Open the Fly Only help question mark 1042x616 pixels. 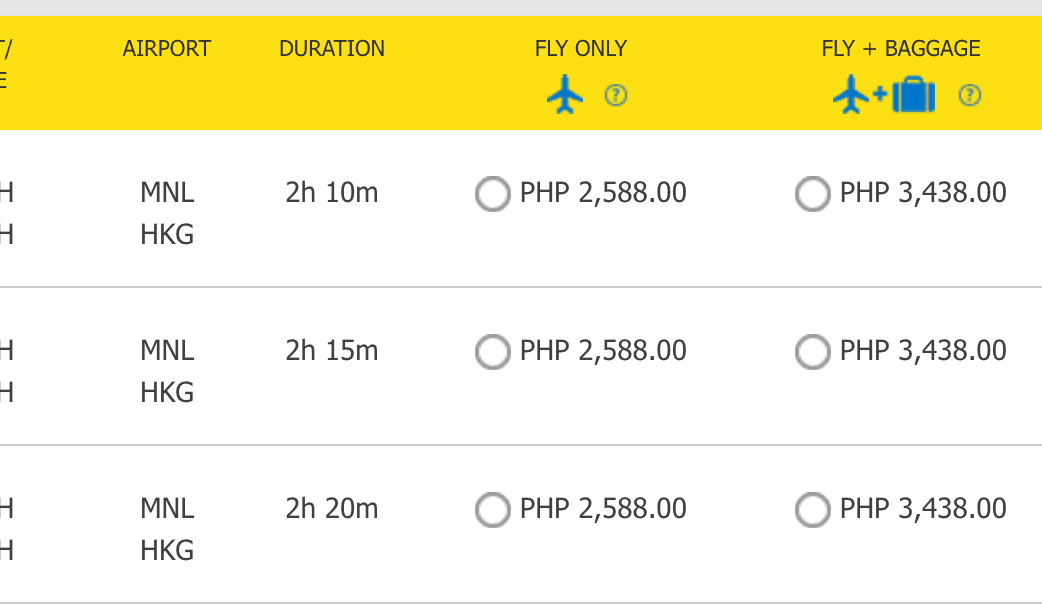click(616, 96)
